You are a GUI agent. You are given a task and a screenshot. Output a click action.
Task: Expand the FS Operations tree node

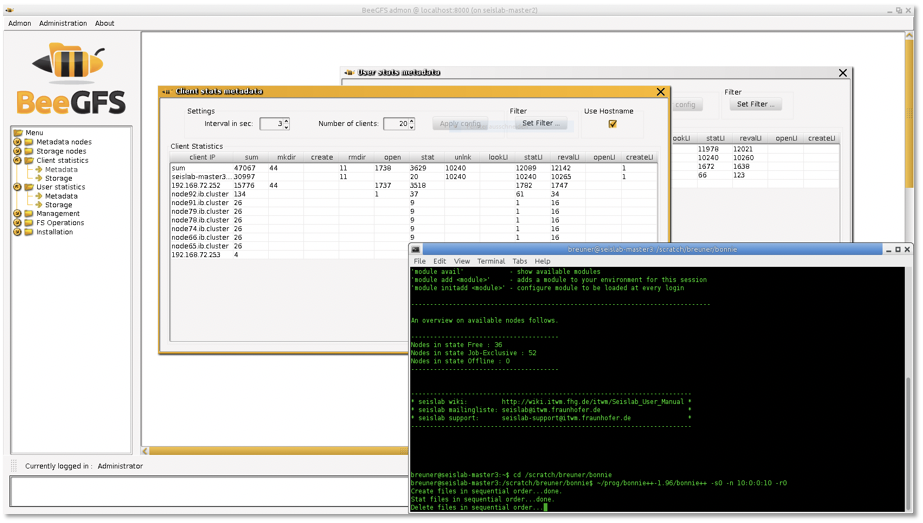[17, 223]
